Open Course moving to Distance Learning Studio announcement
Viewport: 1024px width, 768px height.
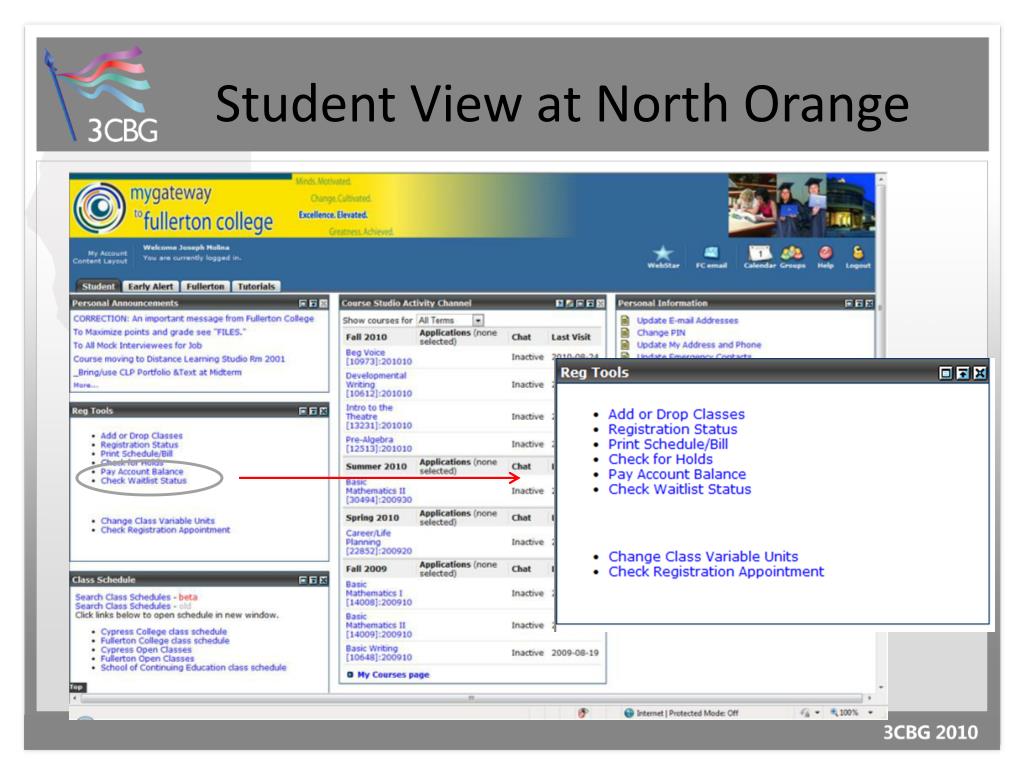[x=179, y=359]
